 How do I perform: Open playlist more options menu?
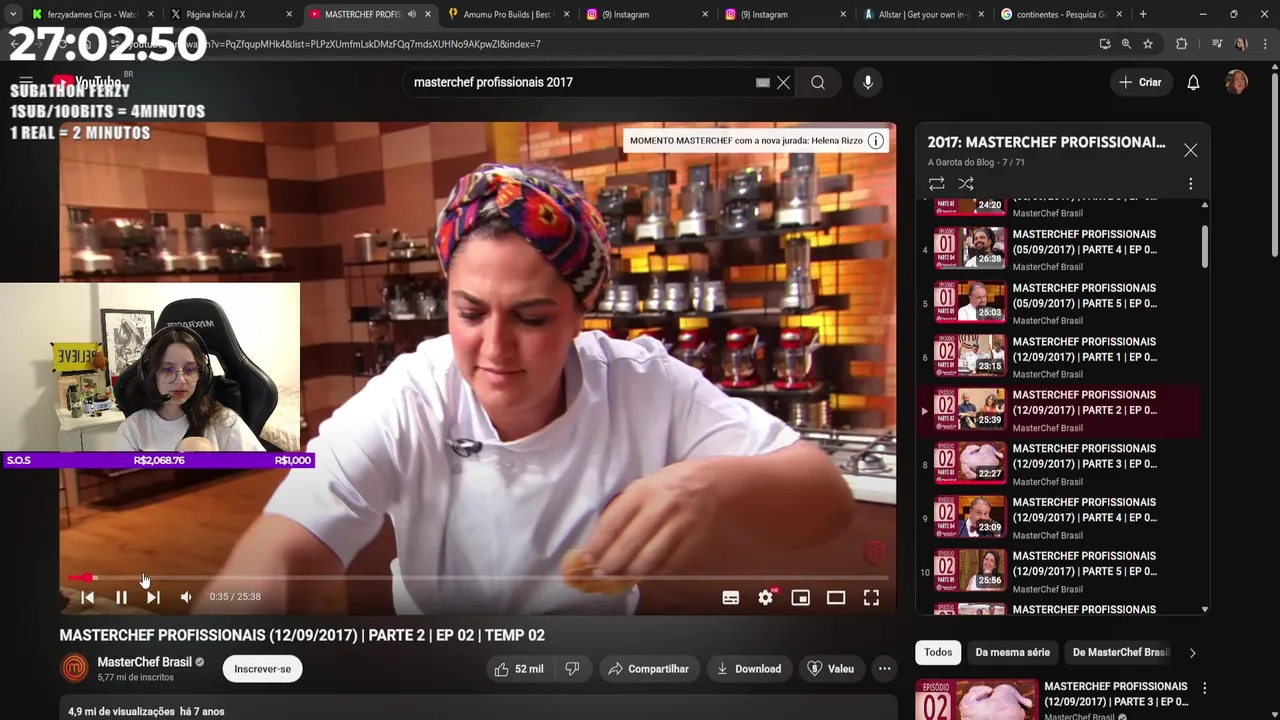1190,184
